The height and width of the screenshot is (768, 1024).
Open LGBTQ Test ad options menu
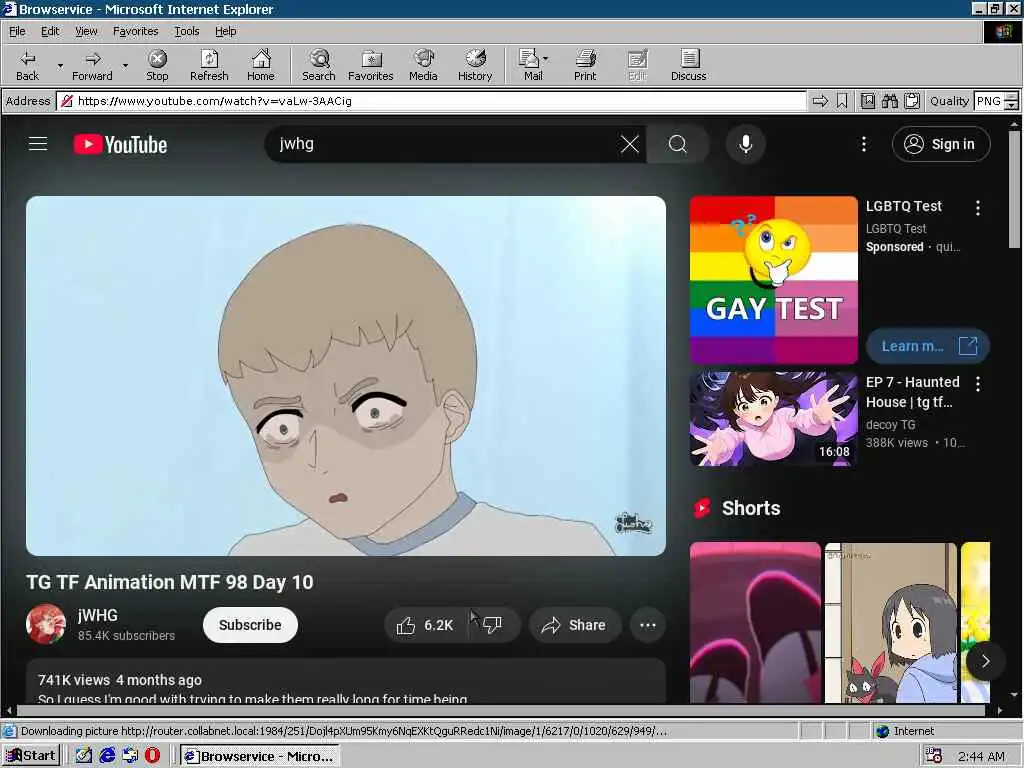pos(978,208)
